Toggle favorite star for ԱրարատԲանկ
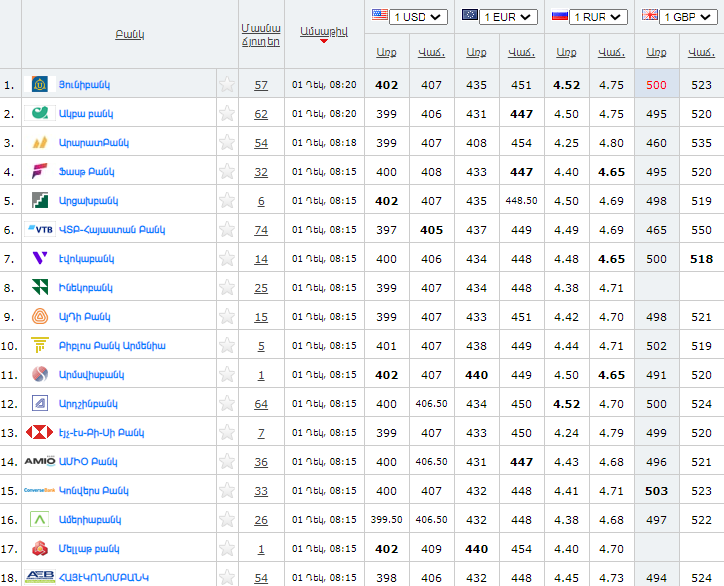The image size is (724, 586). click(227, 142)
